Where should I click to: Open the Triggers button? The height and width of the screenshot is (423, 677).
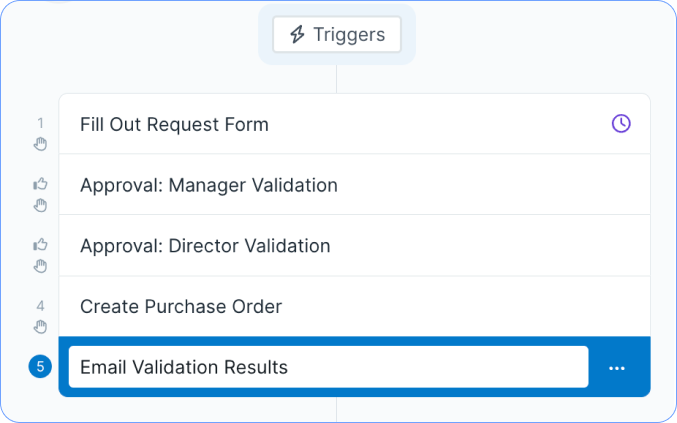pos(337,35)
